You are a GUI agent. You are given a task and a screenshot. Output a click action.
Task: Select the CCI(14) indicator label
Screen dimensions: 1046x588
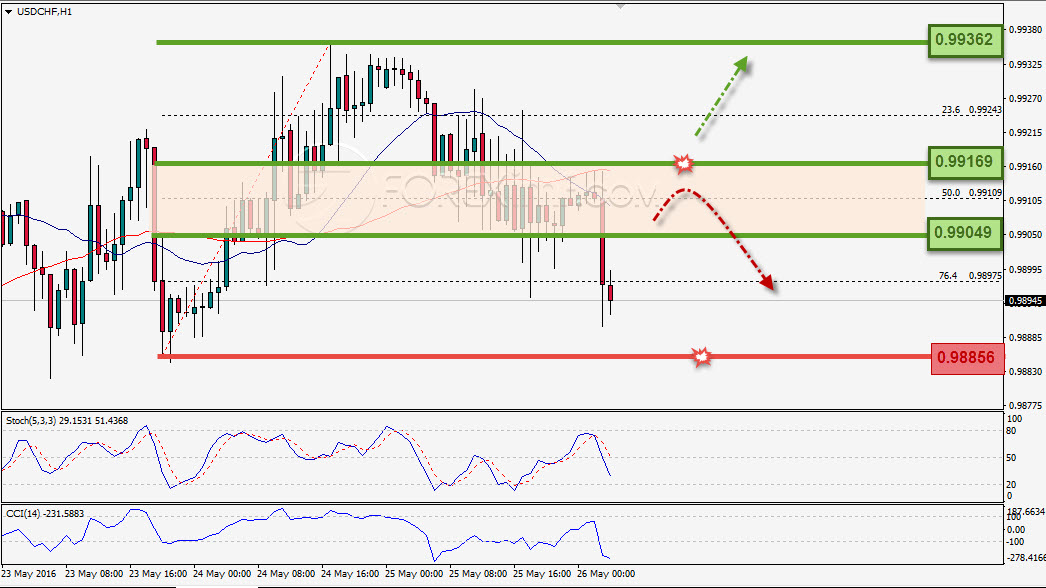tap(45, 514)
